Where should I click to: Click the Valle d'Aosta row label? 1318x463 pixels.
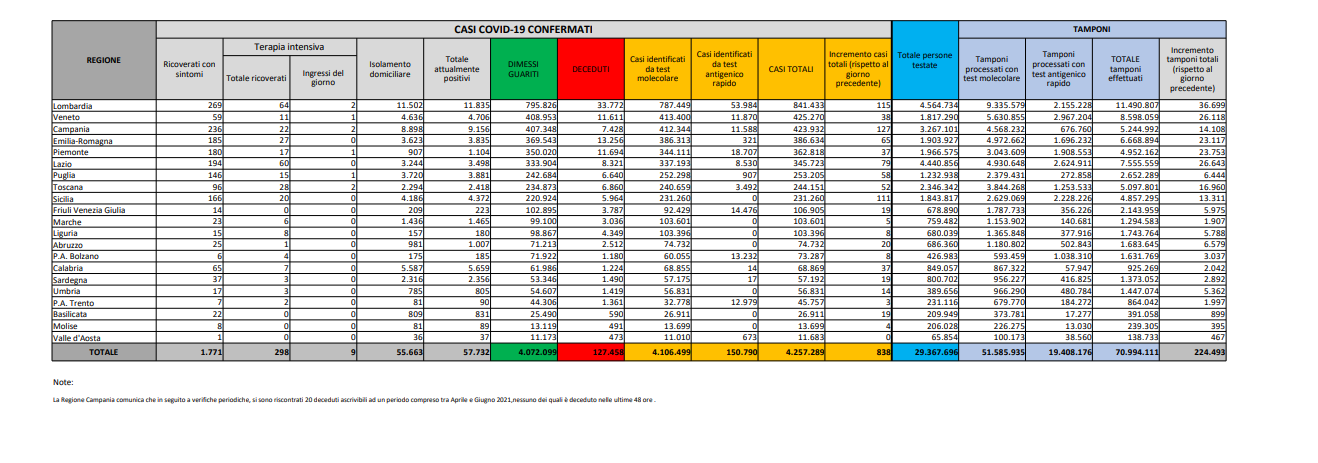click(x=80, y=341)
